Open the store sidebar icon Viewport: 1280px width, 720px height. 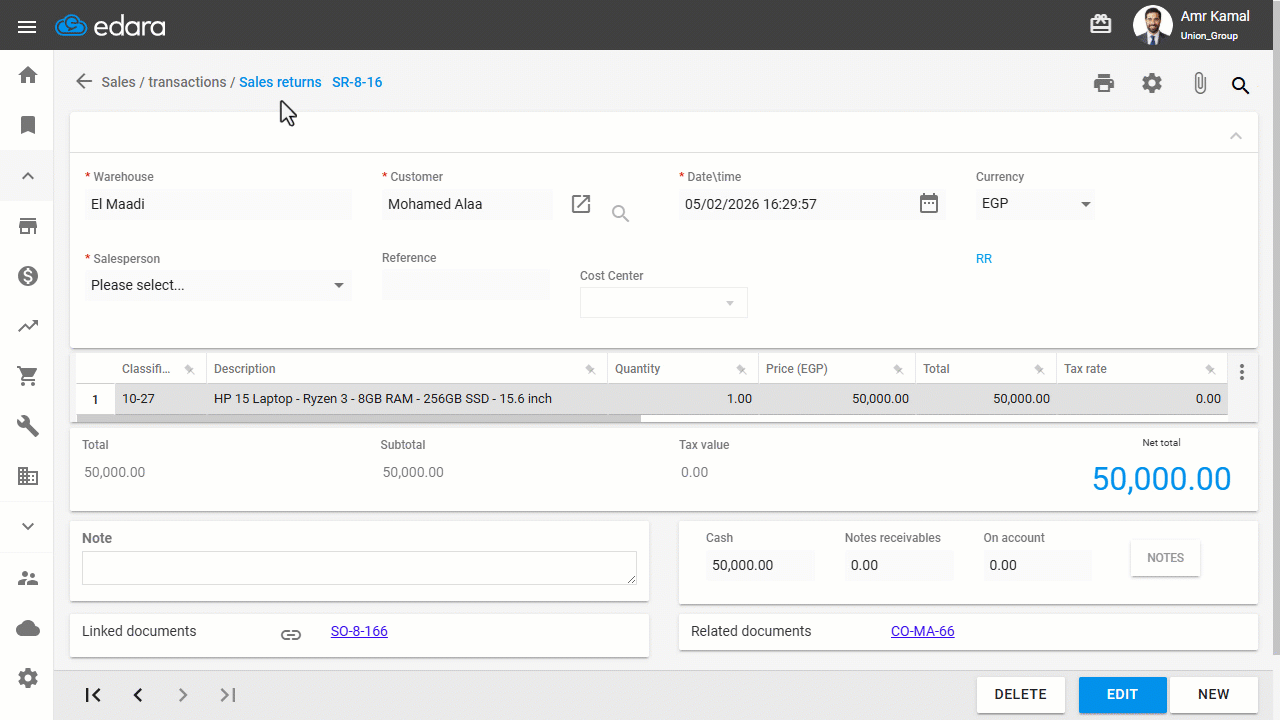click(28, 226)
